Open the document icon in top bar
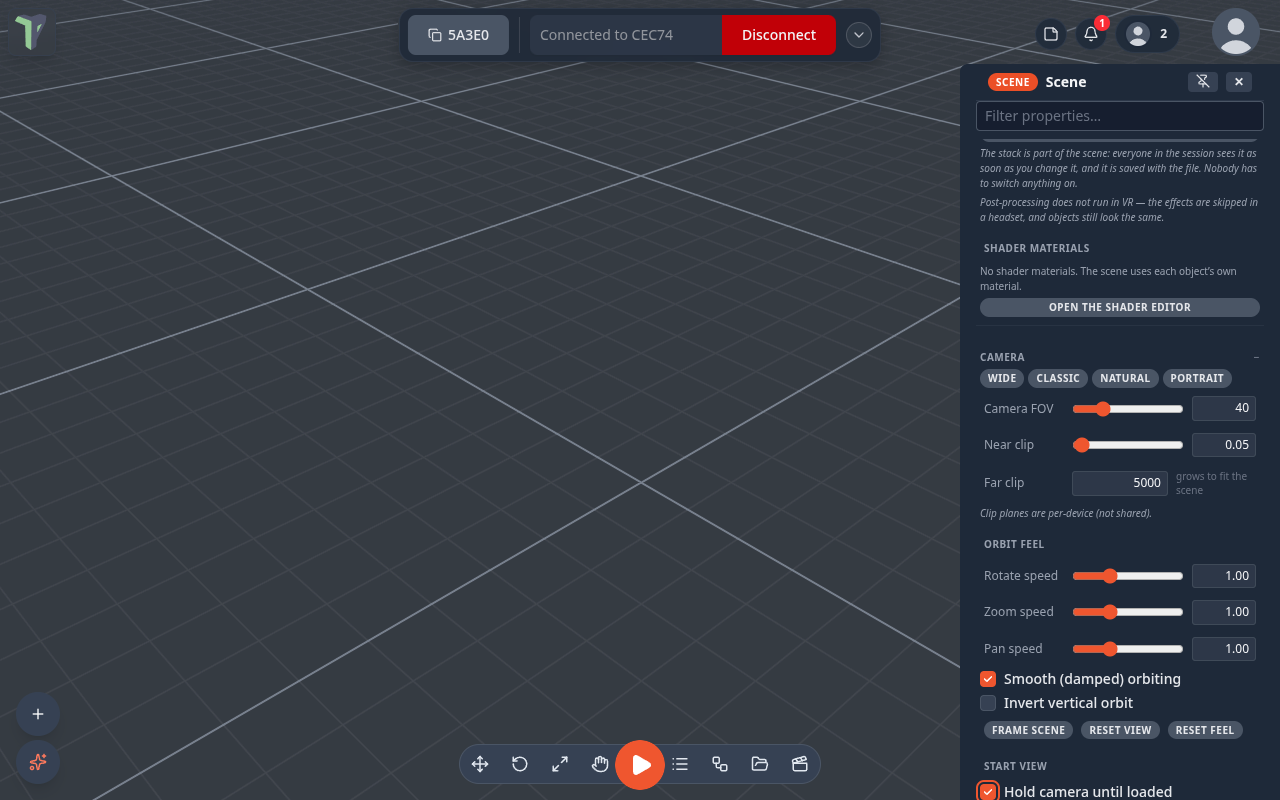The height and width of the screenshot is (800, 1280). tap(1051, 34)
